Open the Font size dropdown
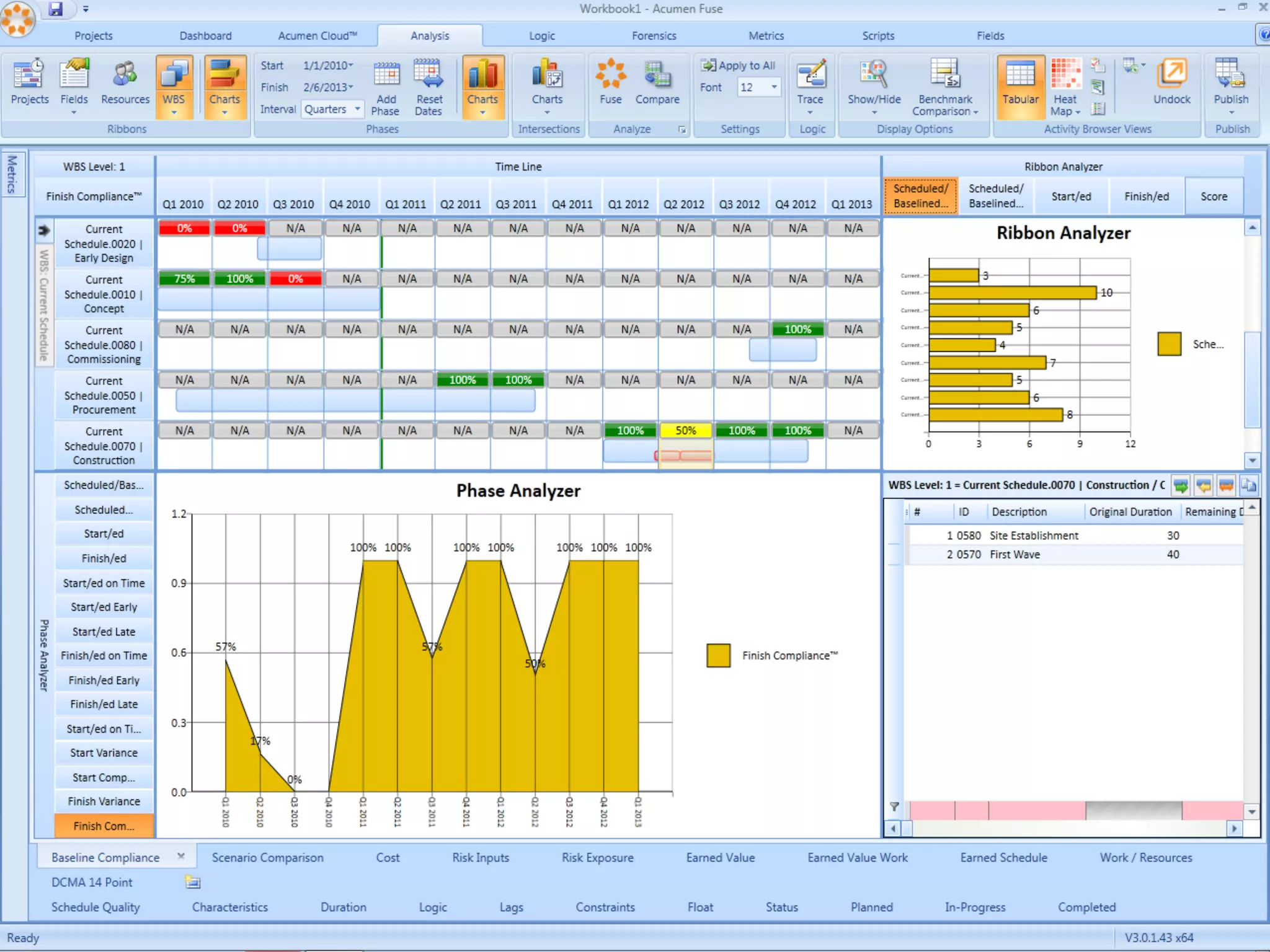1270x952 pixels. (773, 87)
